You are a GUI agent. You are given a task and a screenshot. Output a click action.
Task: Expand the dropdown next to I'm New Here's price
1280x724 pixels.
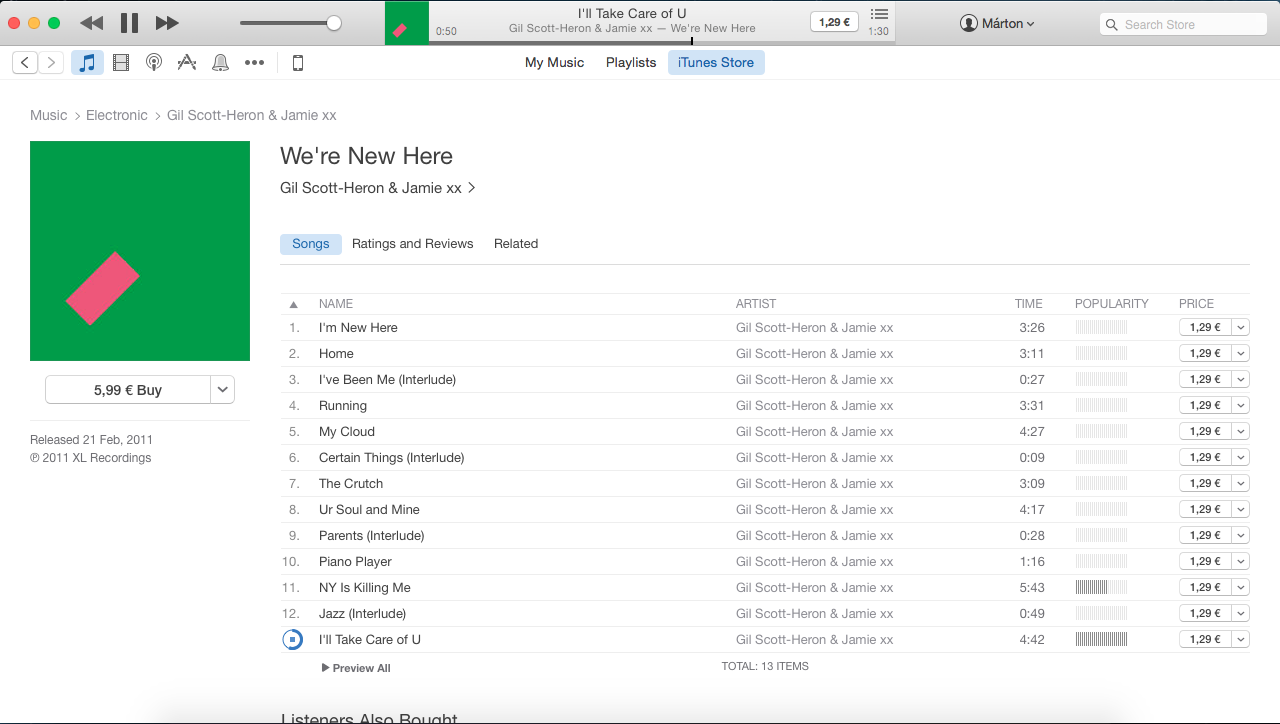tap(1241, 327)
